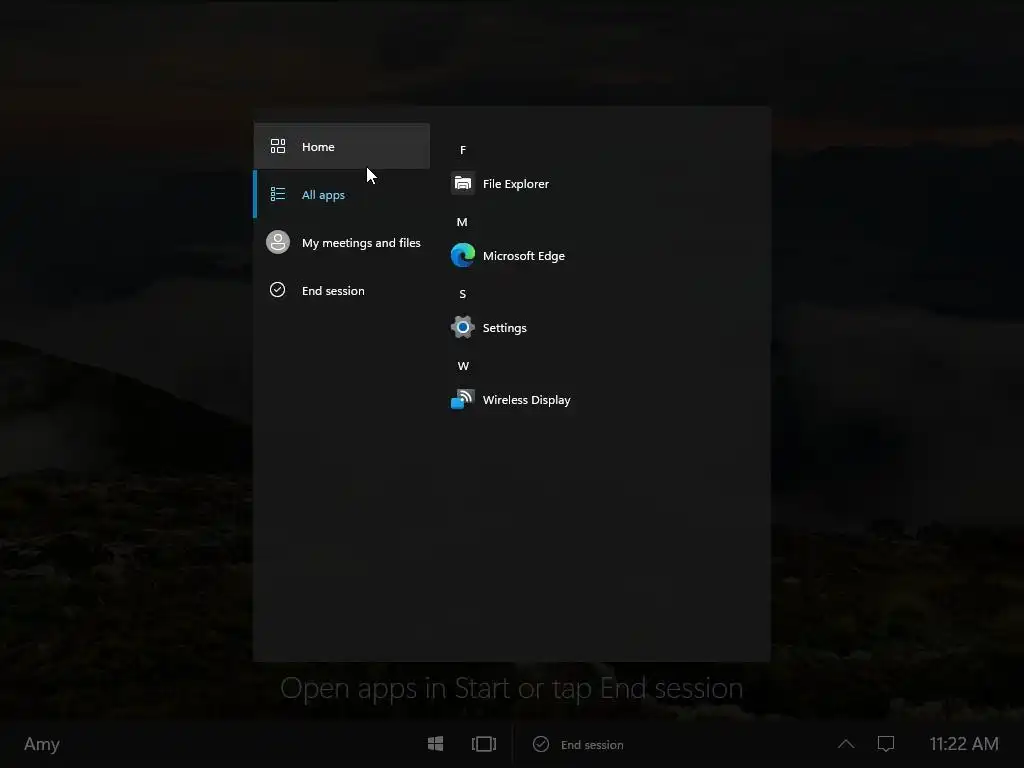The height and width of the screenshot is (768, 1024).
Task: Jump using the S letter header
Action: (463, 294)
